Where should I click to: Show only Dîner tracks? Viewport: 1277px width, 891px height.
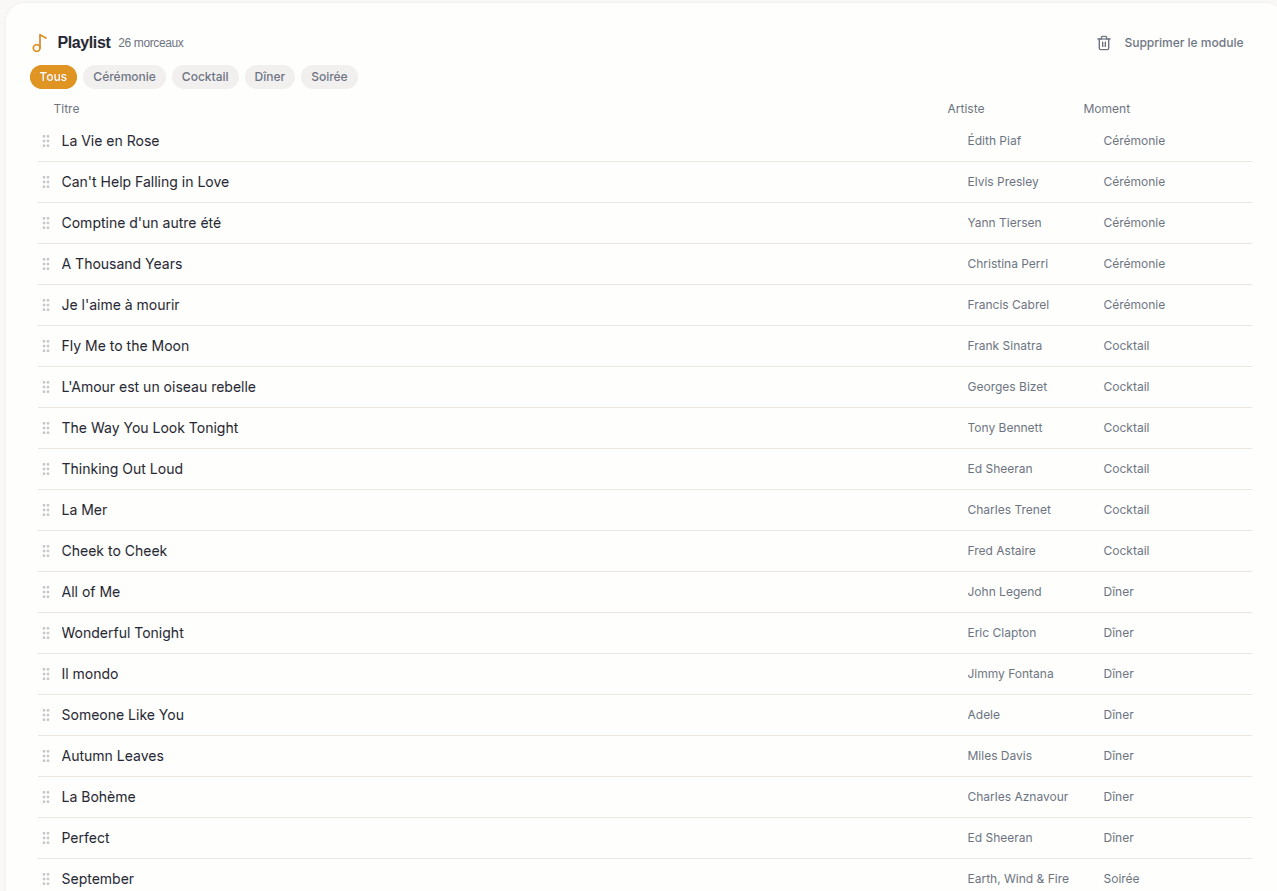tap(270, 77)
